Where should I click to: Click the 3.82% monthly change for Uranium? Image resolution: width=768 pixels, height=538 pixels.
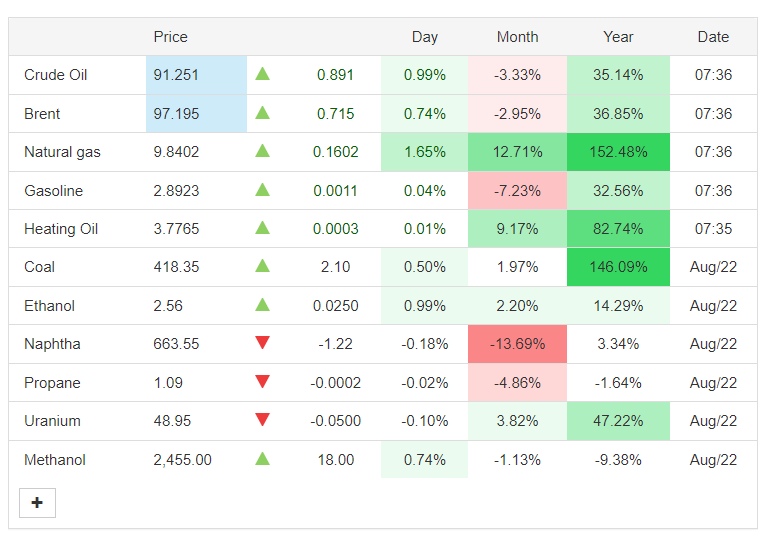(517, 421)
